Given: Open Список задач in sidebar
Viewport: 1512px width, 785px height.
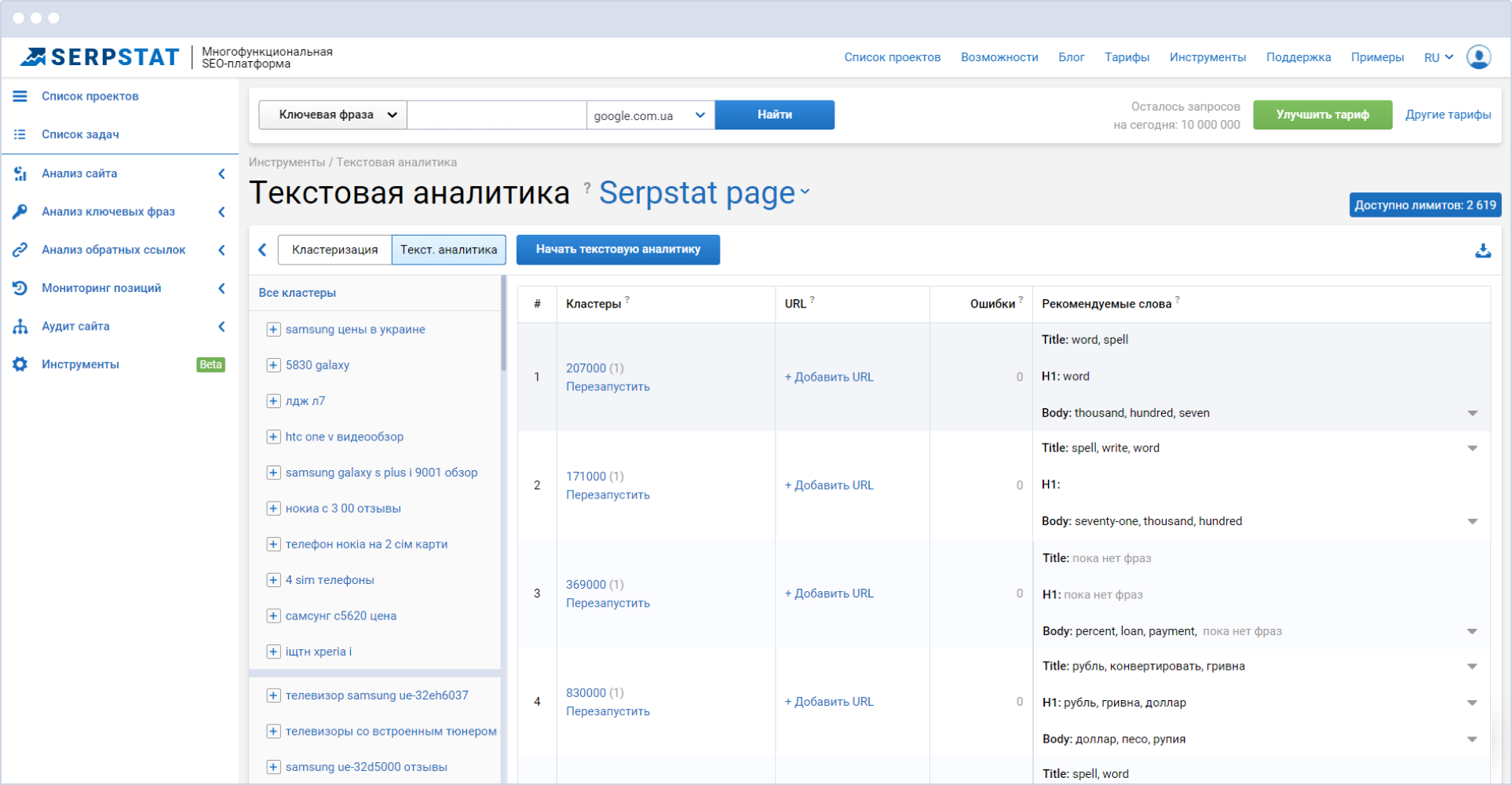Looking at the screenshot, I should coord(80,134).
